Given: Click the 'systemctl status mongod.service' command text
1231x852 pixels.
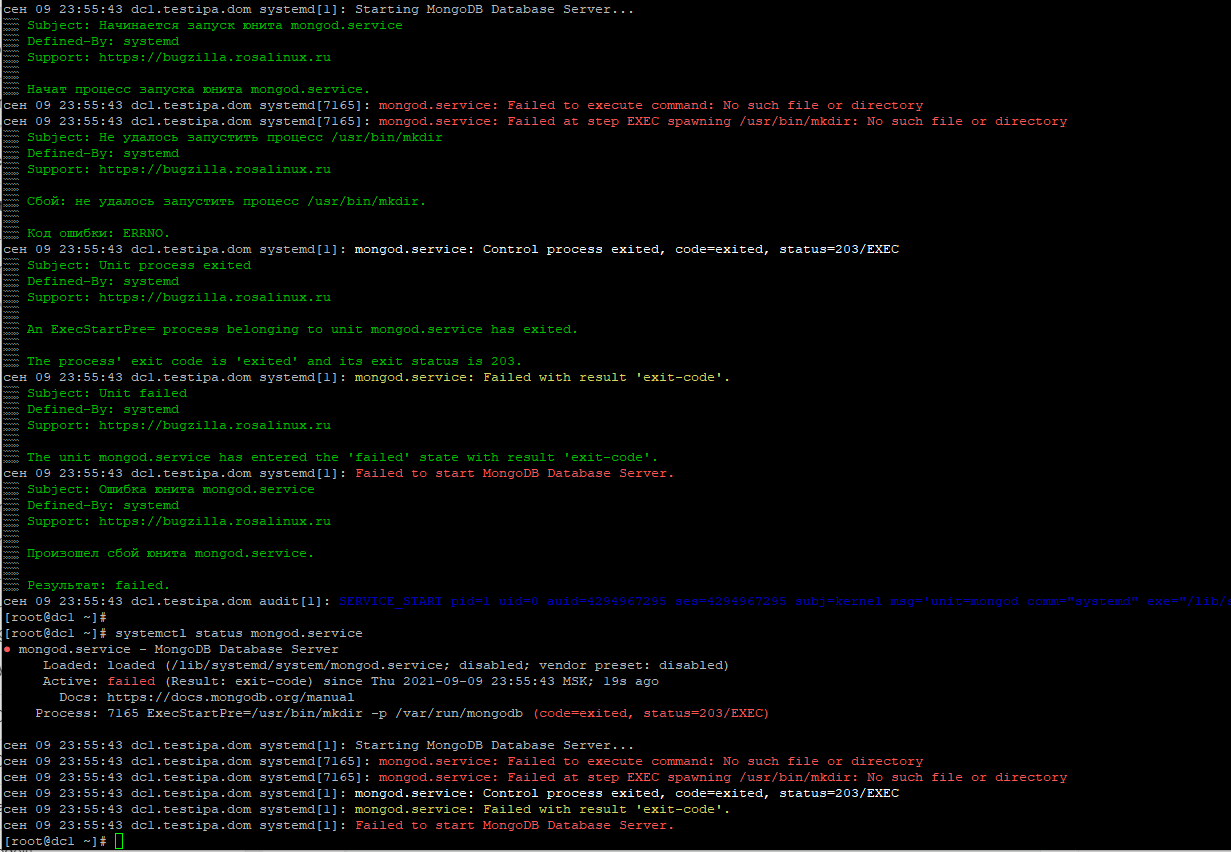Looking at the screenshot, I should click(x=238, y=633).
